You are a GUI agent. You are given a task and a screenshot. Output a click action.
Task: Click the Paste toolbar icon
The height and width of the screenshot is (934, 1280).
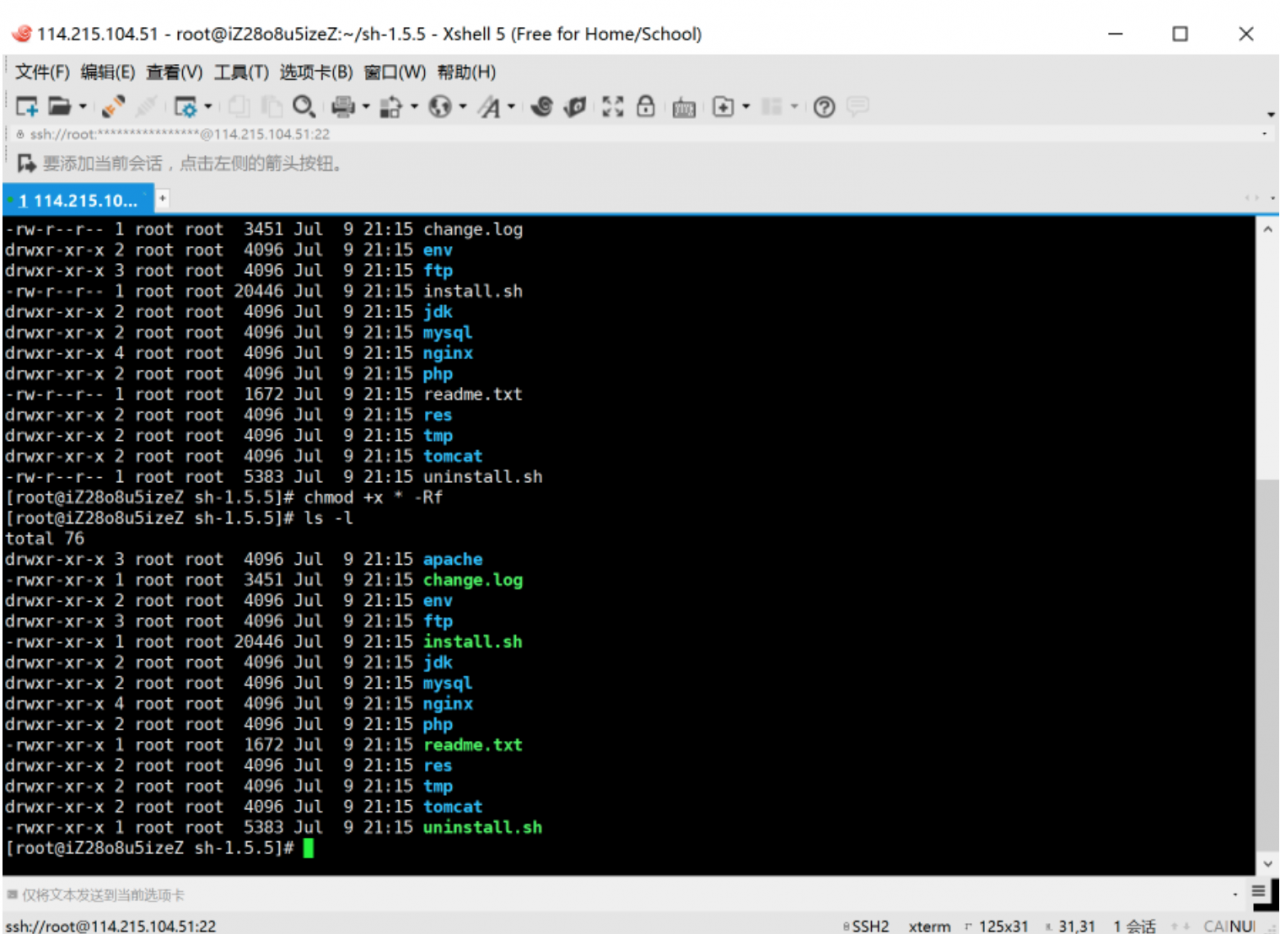pos(271,106)
